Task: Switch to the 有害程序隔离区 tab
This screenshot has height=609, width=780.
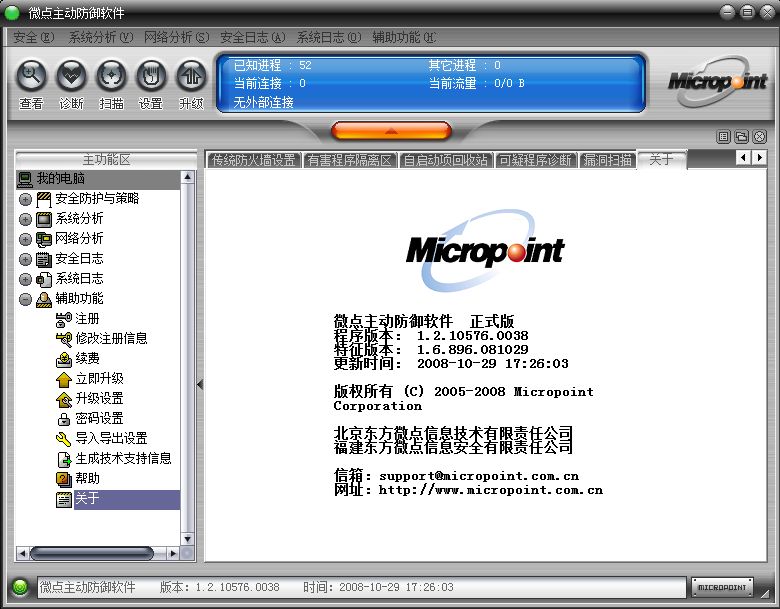Action: coord(350,160)
